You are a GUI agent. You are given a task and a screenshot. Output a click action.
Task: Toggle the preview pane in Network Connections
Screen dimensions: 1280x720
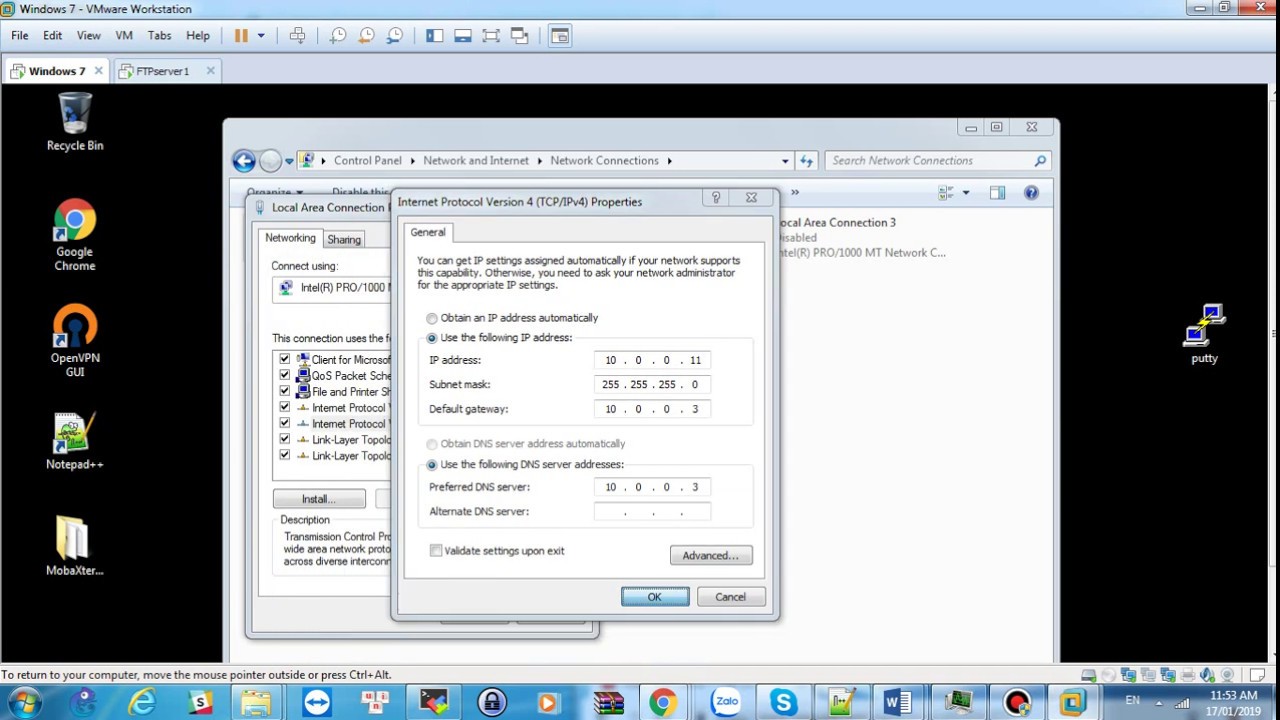[997, 193]
